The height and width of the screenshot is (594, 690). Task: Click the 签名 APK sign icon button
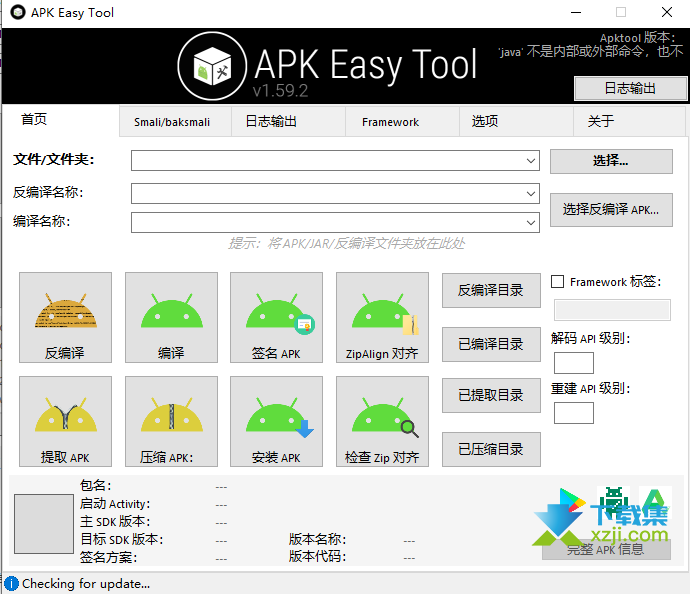tap(276, 317)
